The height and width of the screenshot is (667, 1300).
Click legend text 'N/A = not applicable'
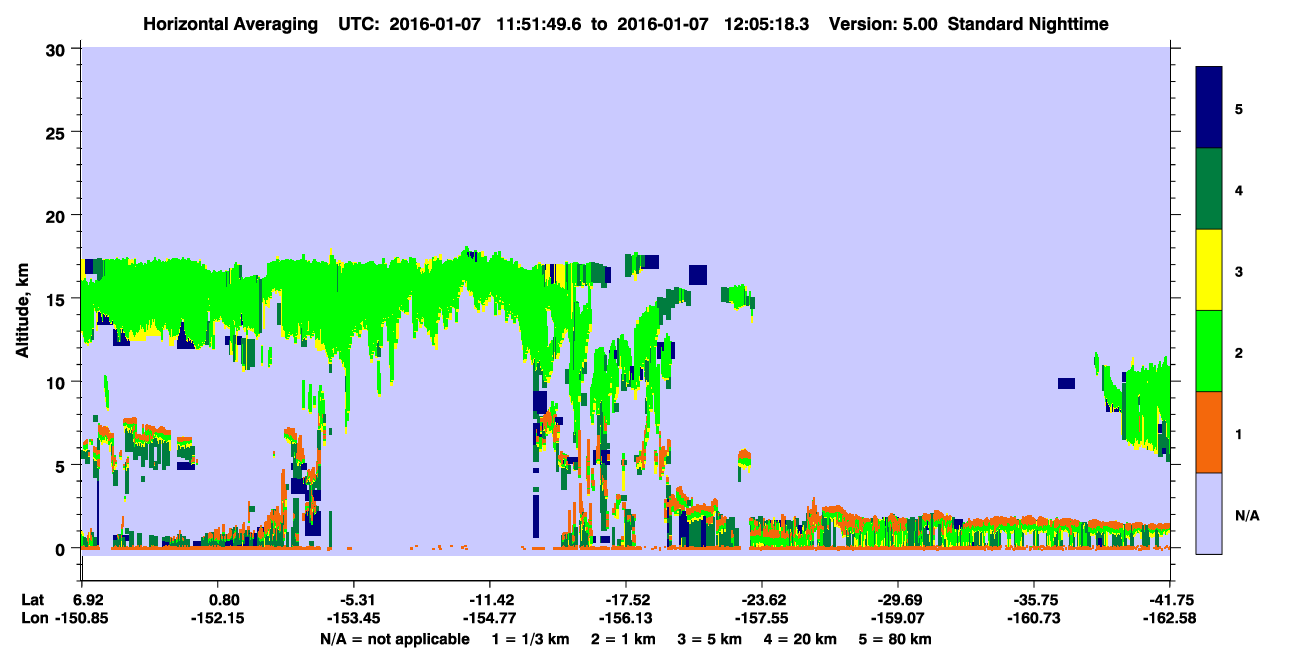tap(394, 639)
